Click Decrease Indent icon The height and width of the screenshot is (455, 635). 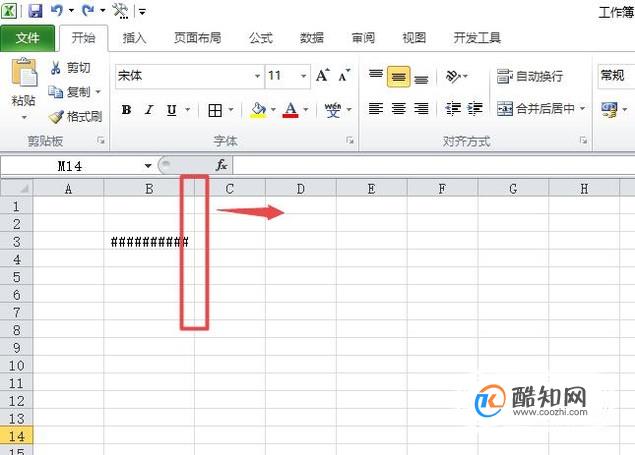click(x=453, y=108)
